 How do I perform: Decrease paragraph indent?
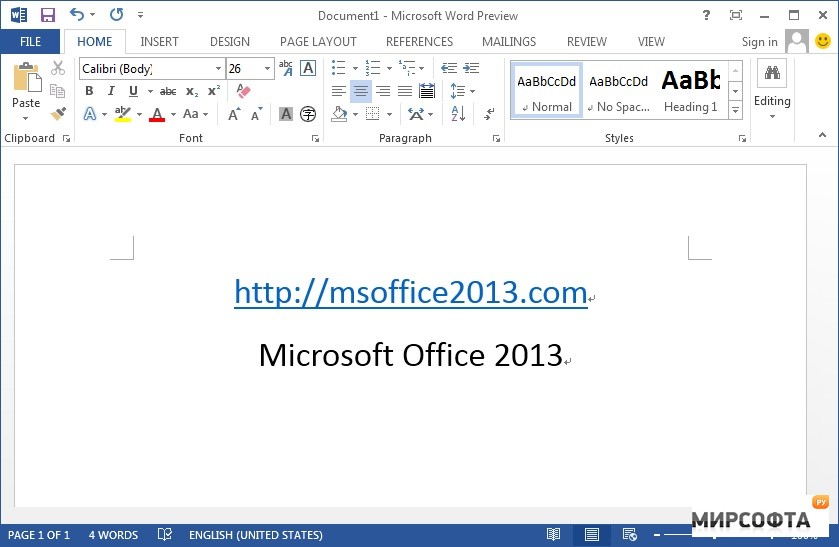point(448,68)
